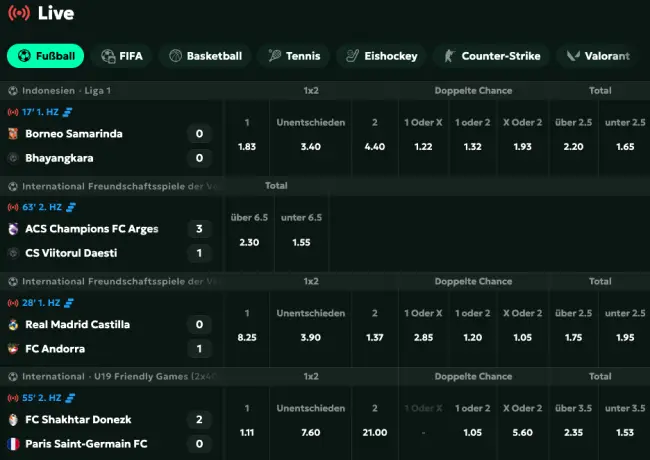Click the red Live broadcast icon in header
This screenshot has width=650, height=460.
(x=19, y=14)
